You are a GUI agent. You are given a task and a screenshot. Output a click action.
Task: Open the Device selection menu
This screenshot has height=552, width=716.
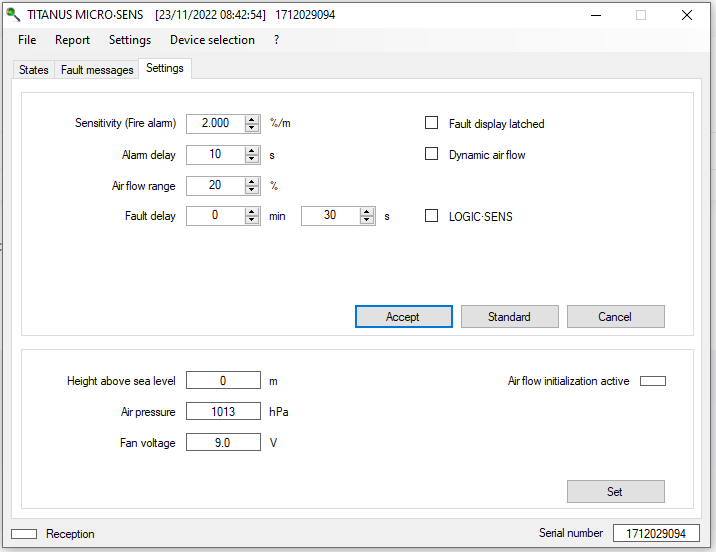tap(212, 40)
